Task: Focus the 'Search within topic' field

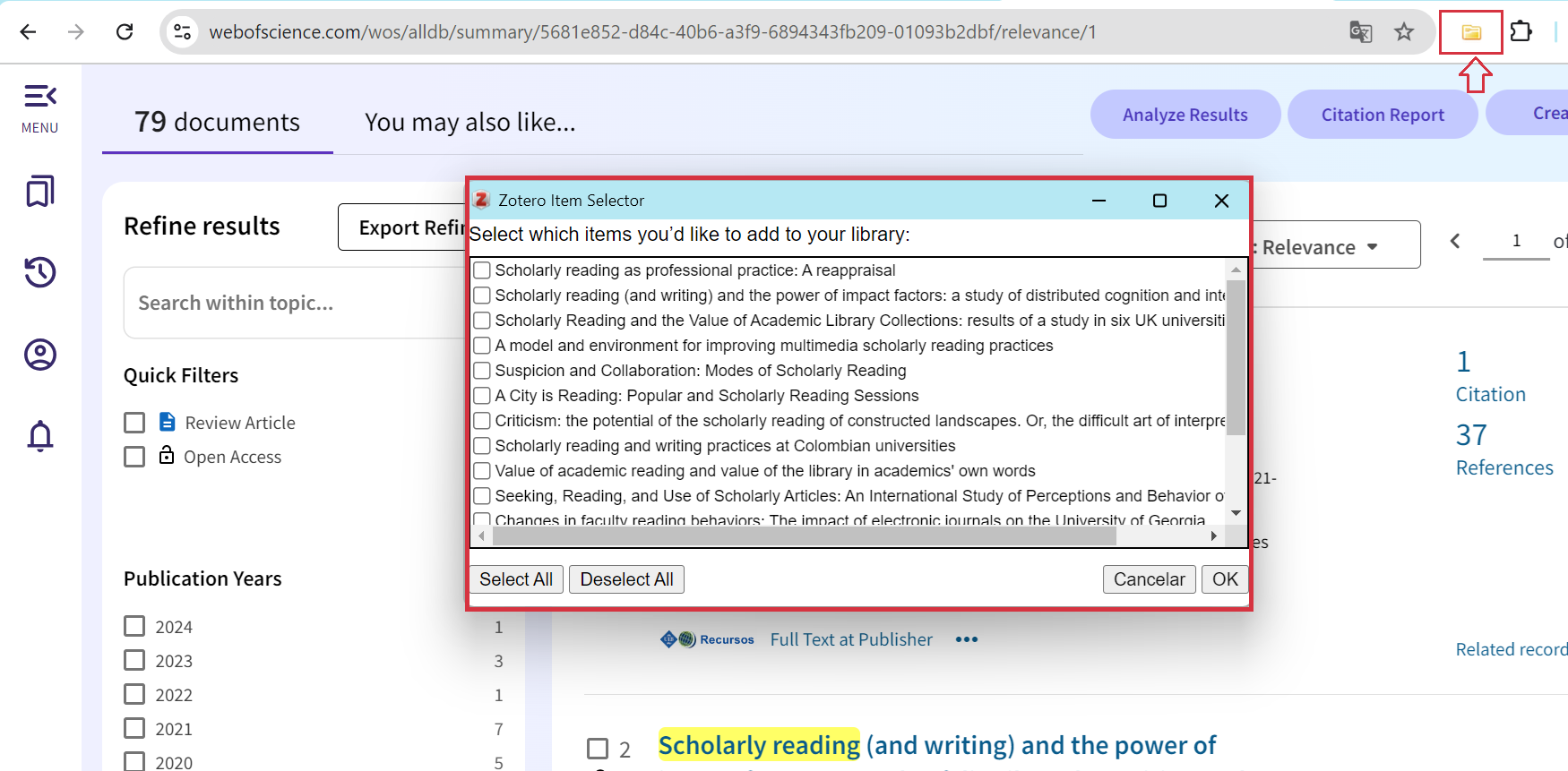Action: (296, 303)
